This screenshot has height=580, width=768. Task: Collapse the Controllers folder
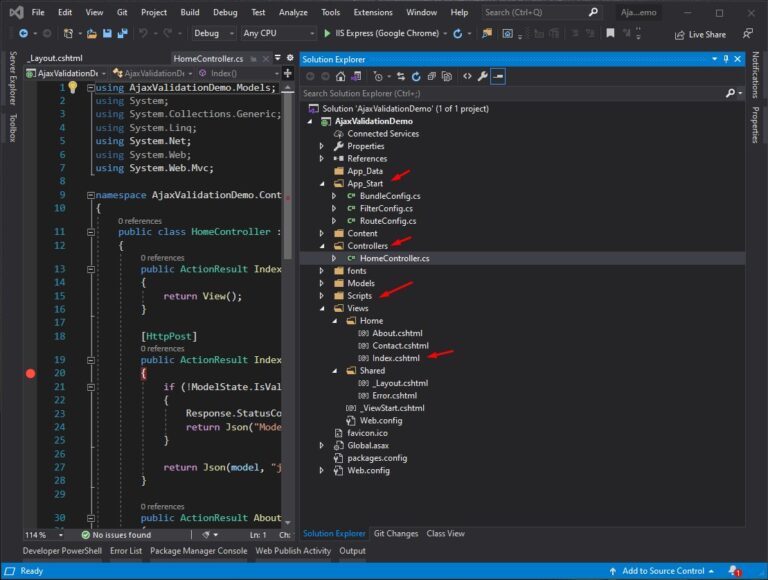click(x=322, y=246)
